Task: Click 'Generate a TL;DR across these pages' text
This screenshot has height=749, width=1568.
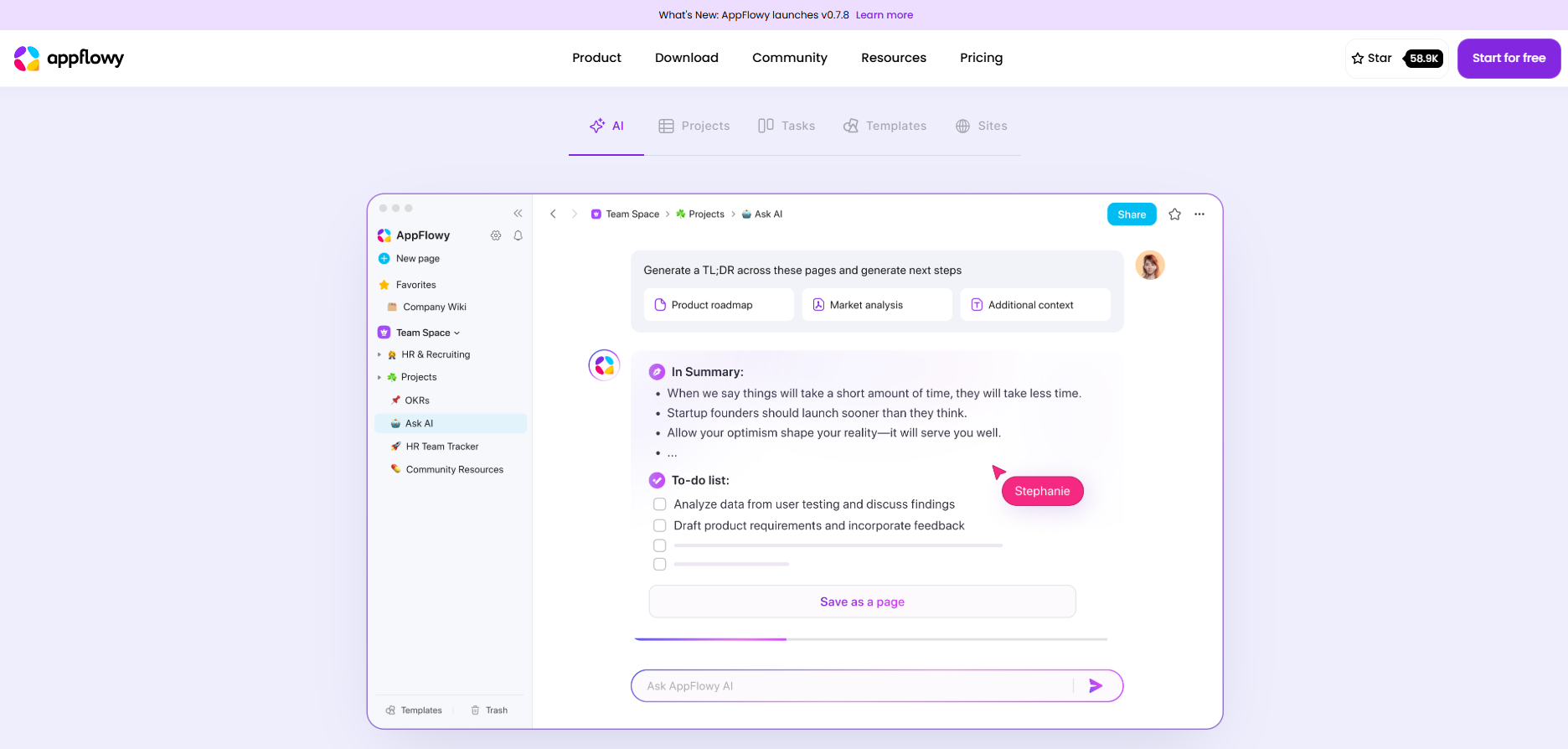Action: [802, 271]
